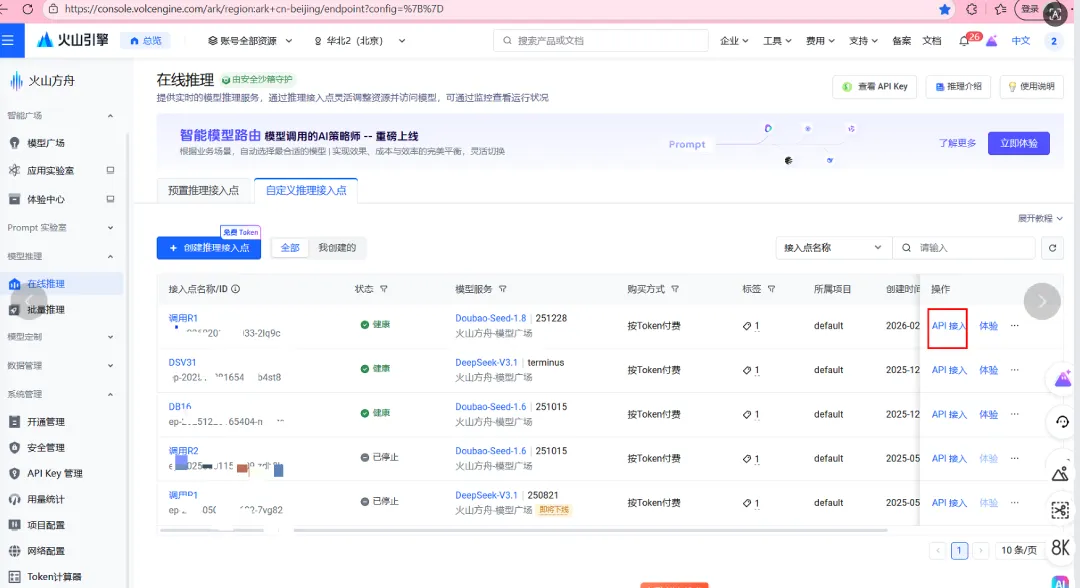Open 华北2（北京） region dropdown
This screenshot has width=1080, height=588.
[x=360, y=41]
